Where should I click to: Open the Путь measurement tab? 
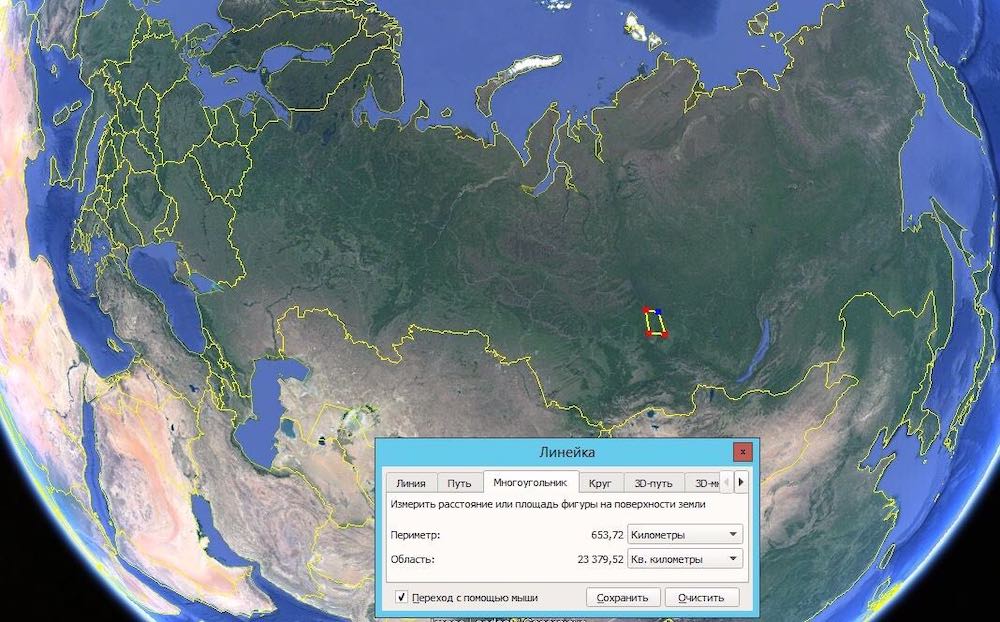459,483
